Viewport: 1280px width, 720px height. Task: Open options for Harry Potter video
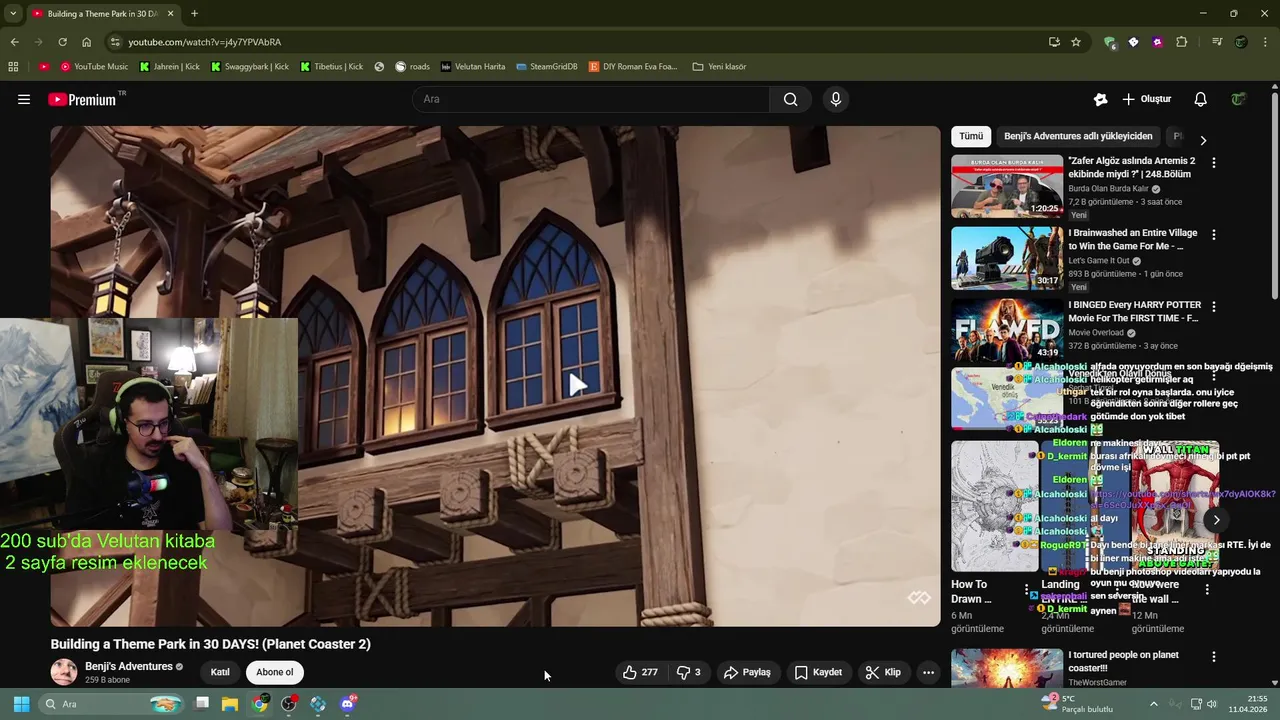pos(1214,306)
